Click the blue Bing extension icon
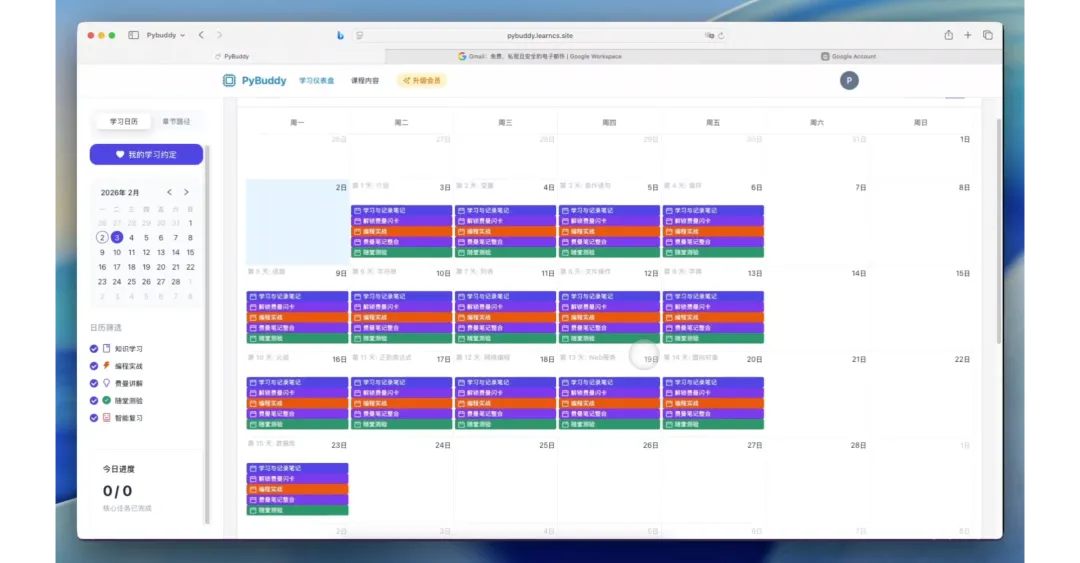1080x563 pixels. click(x=340, y=35)
